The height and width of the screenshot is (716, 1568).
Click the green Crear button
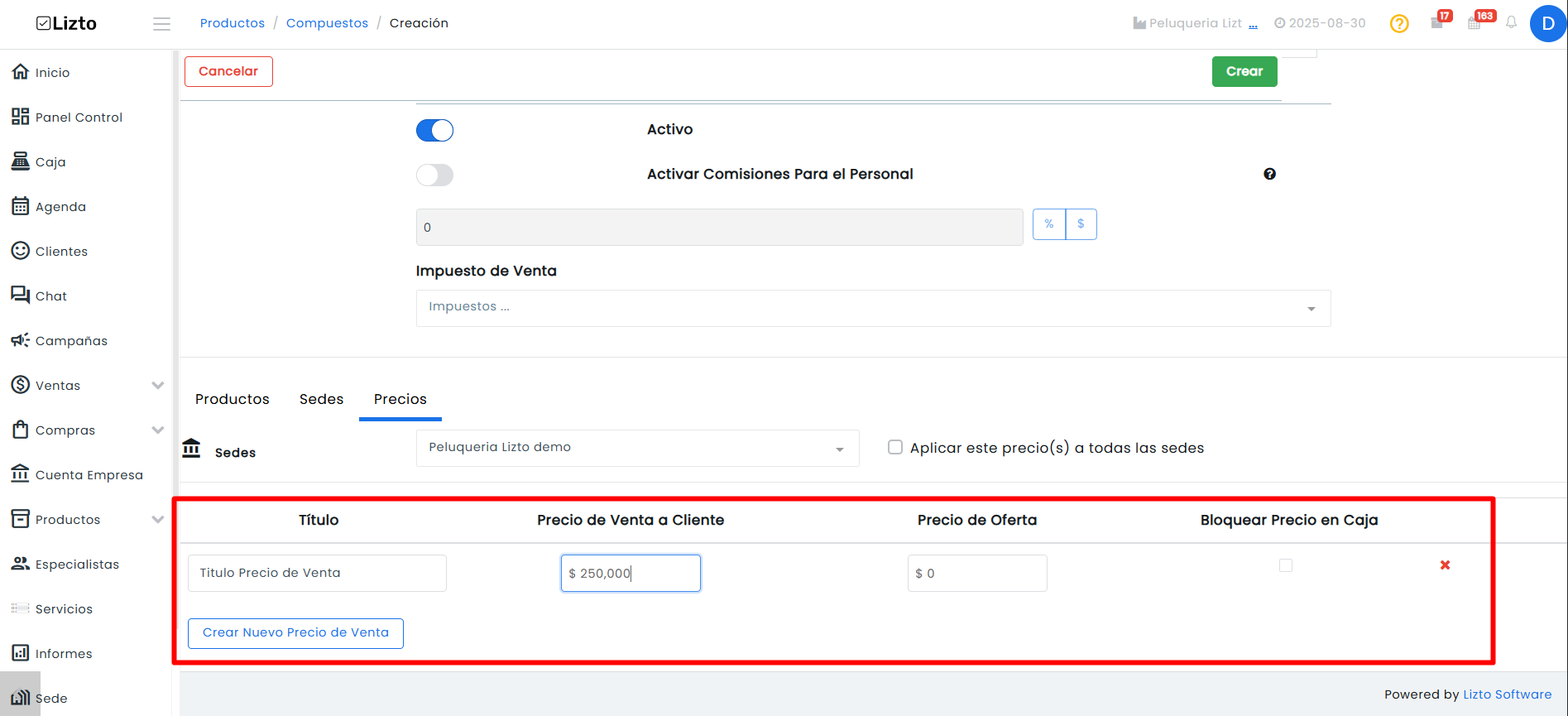(1244, 71)
